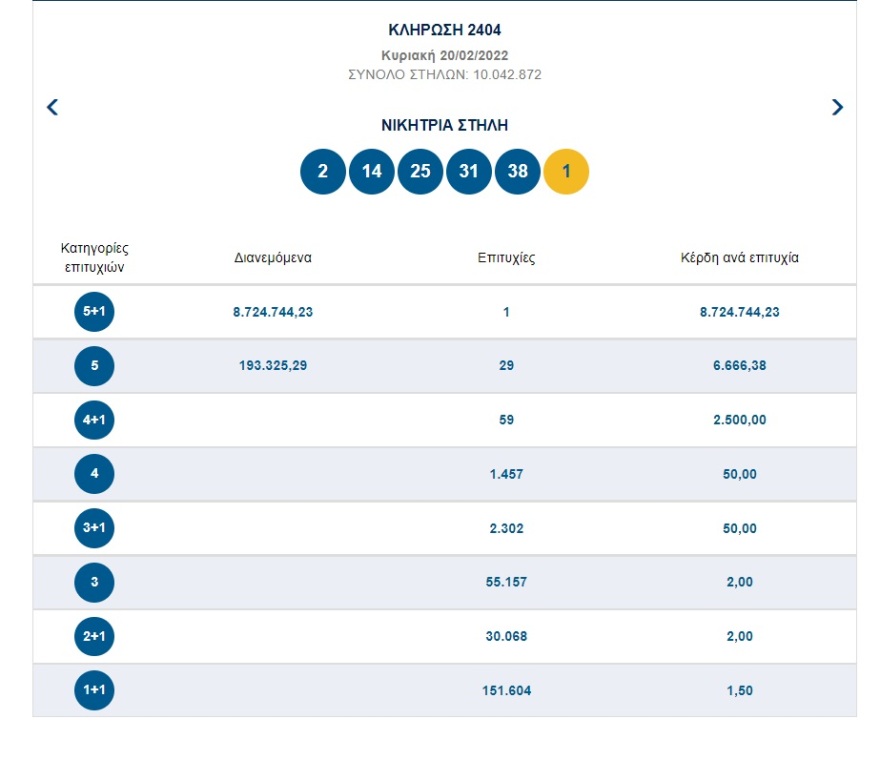Select the 3+1 category badge
This screenshot has height=760, width=880.
click(95, 528)
